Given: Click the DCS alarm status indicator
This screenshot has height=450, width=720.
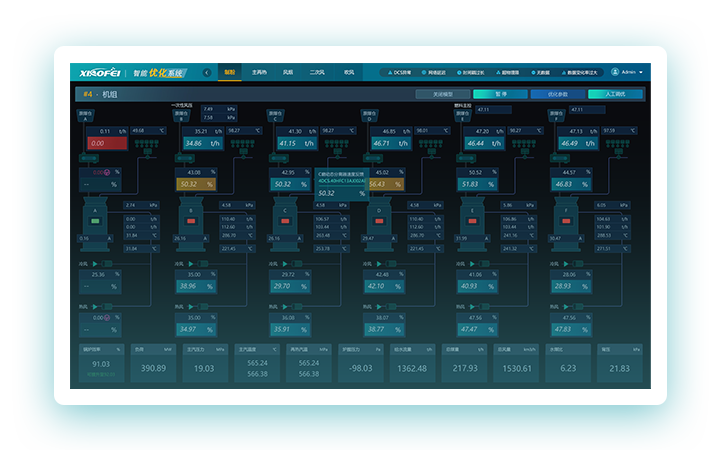Looking at the screenshot, I should (399, 73).
